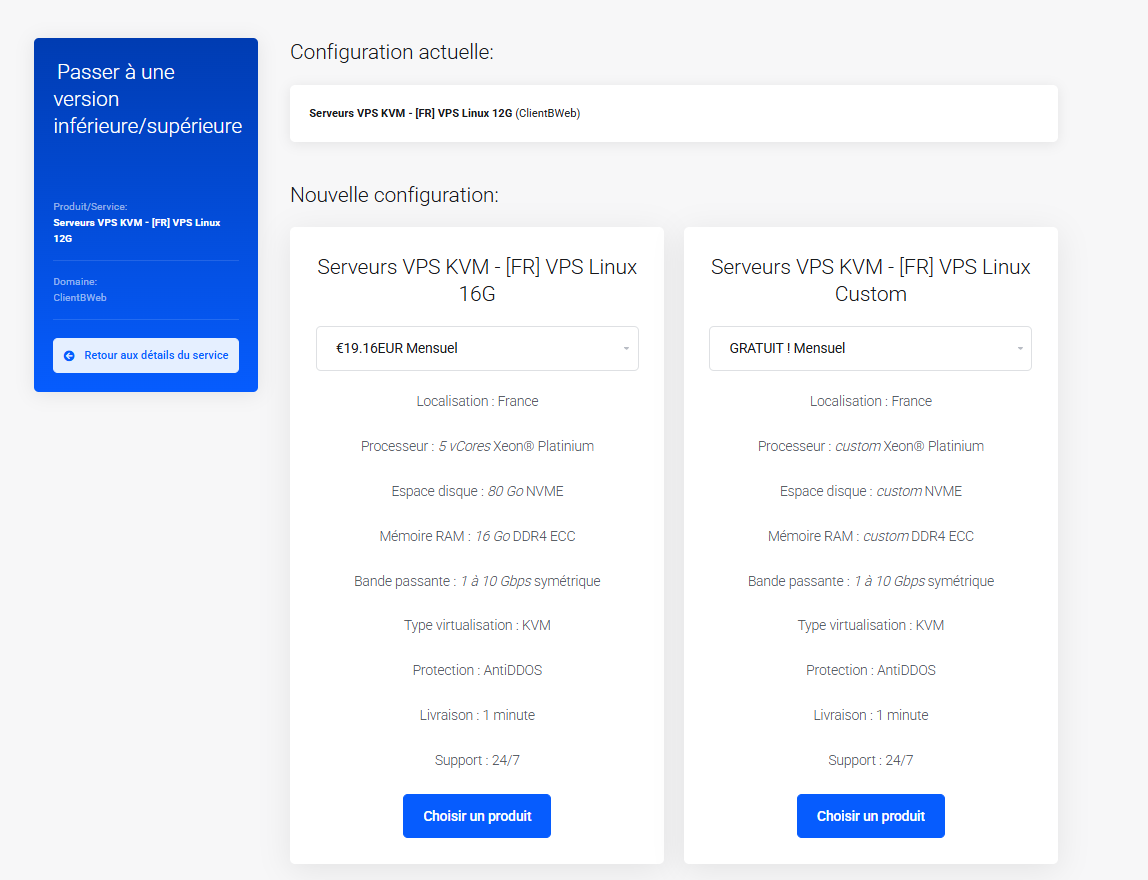Open the billing cycle dropdown for VPS Linux 16G

pos(477,348)
